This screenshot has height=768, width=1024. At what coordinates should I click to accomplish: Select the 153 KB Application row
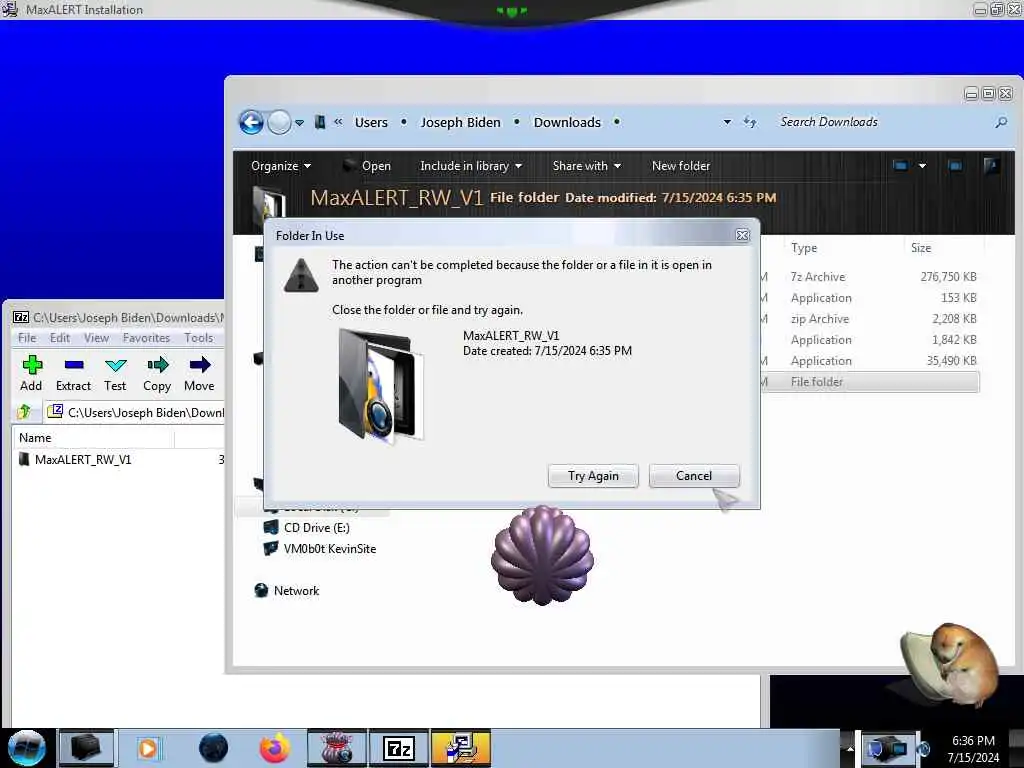tap(870, 298)
